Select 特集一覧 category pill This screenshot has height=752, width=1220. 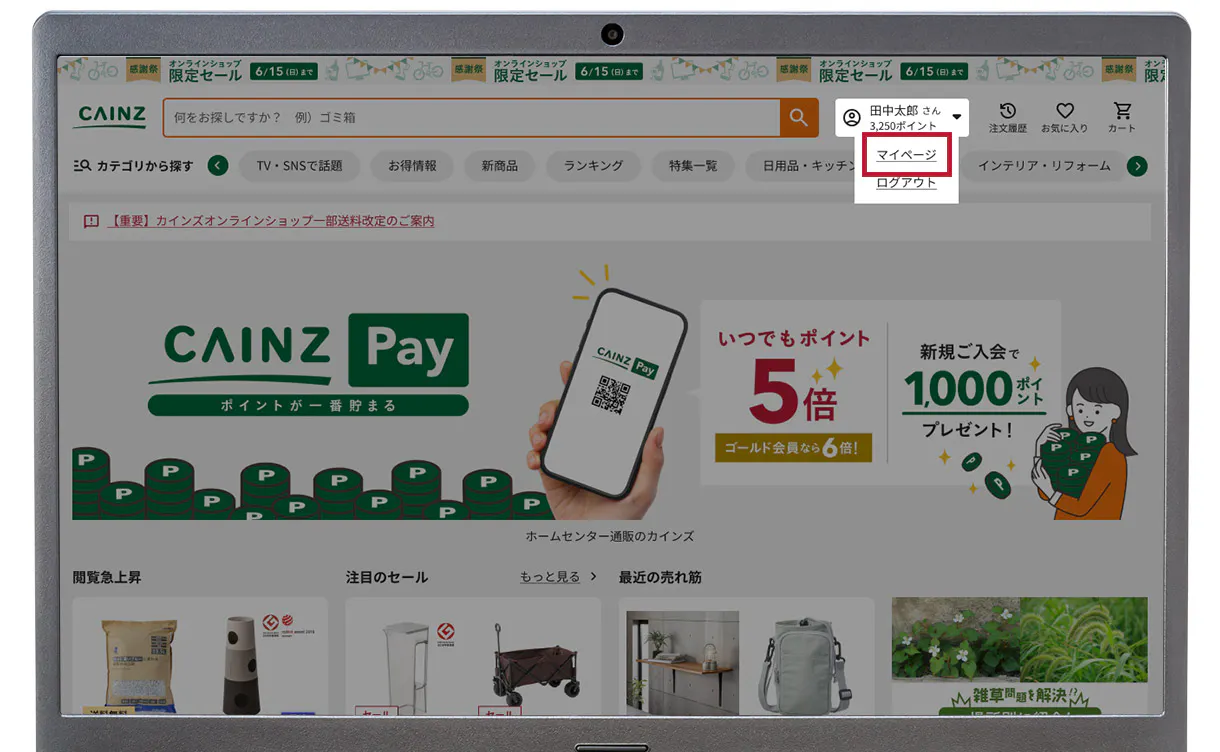click(x=693, y=166)
